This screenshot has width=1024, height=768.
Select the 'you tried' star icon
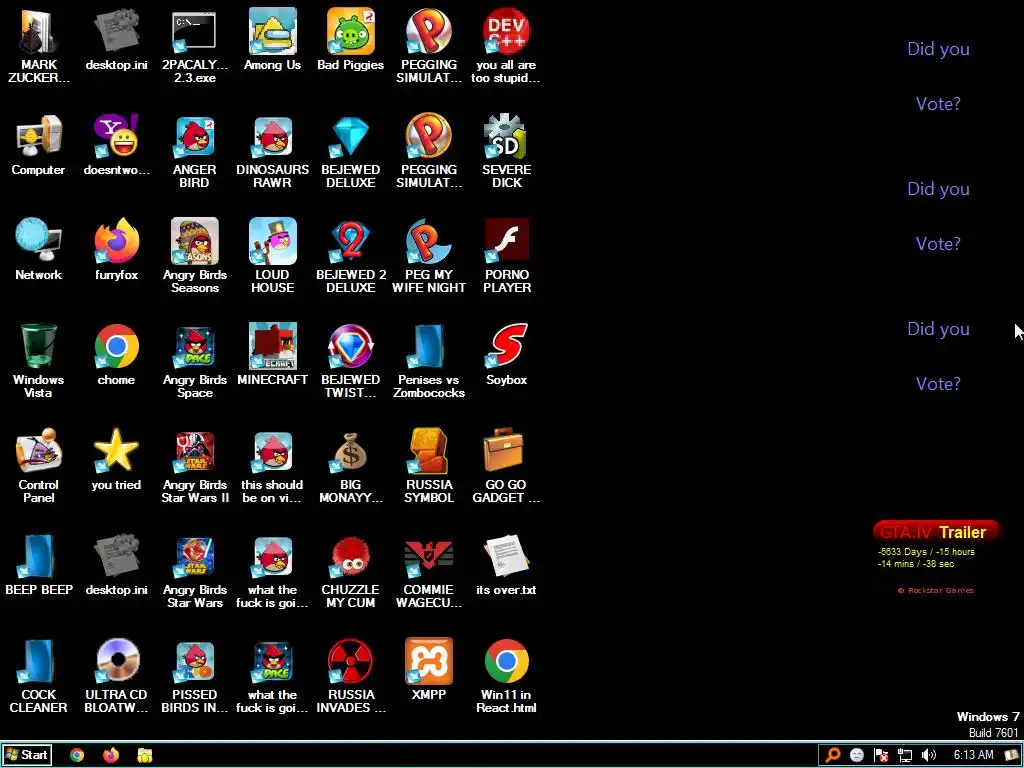tap(116, 460)
